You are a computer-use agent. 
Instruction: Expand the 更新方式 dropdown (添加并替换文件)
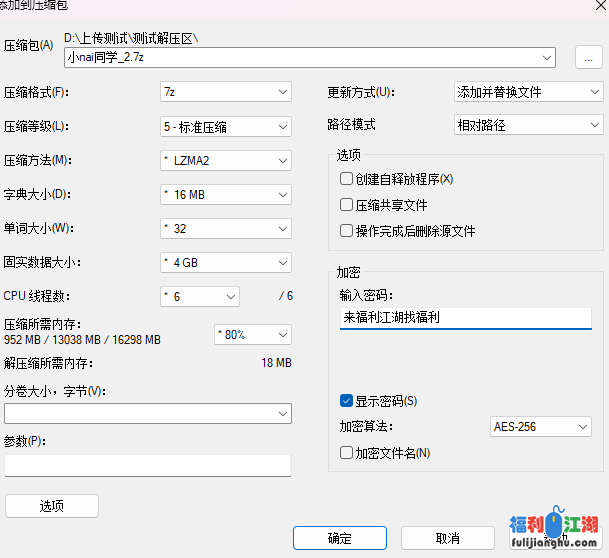(x=592, y=92)
